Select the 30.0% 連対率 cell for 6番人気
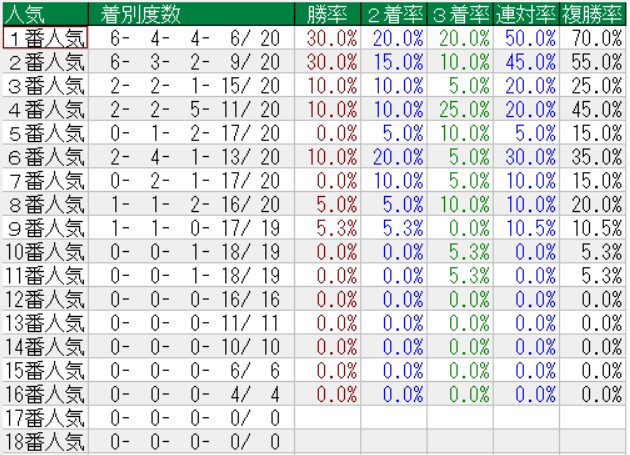Image resolution: width=630 pixels, height=455 pixels. click(527, 156)
